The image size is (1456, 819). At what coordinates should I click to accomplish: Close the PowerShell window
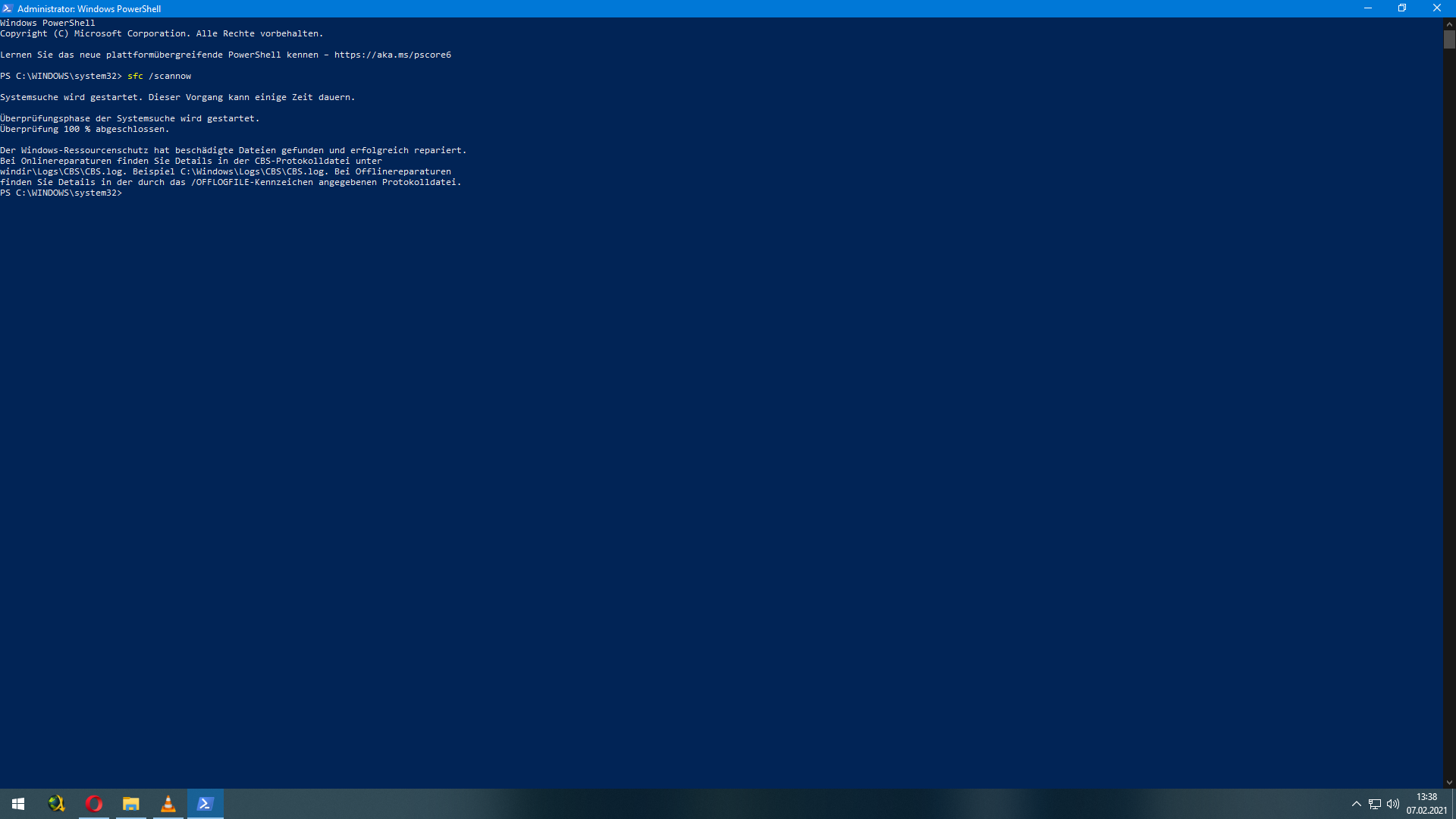(1437, 8)
